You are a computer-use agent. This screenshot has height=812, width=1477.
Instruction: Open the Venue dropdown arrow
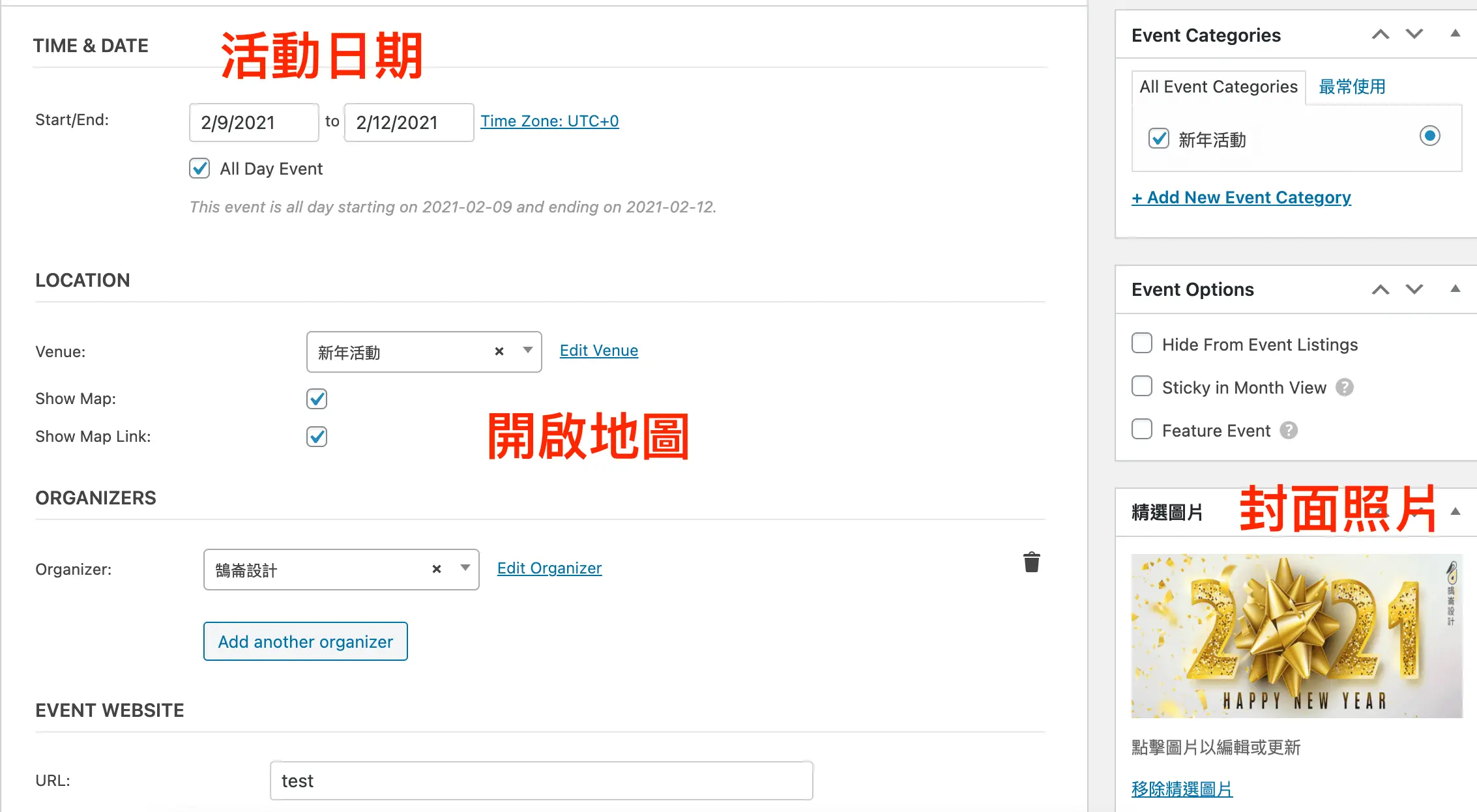pyautogui.click(x=528, y=351)
